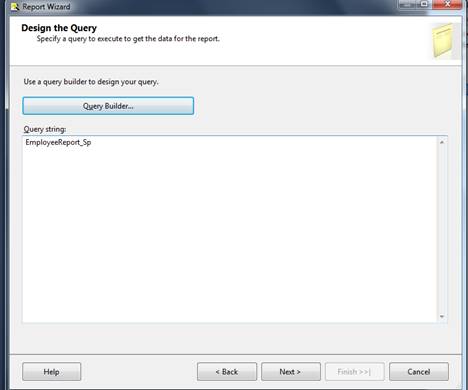The height and width of the screenshot is (390, 468).
Task: Click the Report Wizard title bar icon
Action: coord(15,6)
